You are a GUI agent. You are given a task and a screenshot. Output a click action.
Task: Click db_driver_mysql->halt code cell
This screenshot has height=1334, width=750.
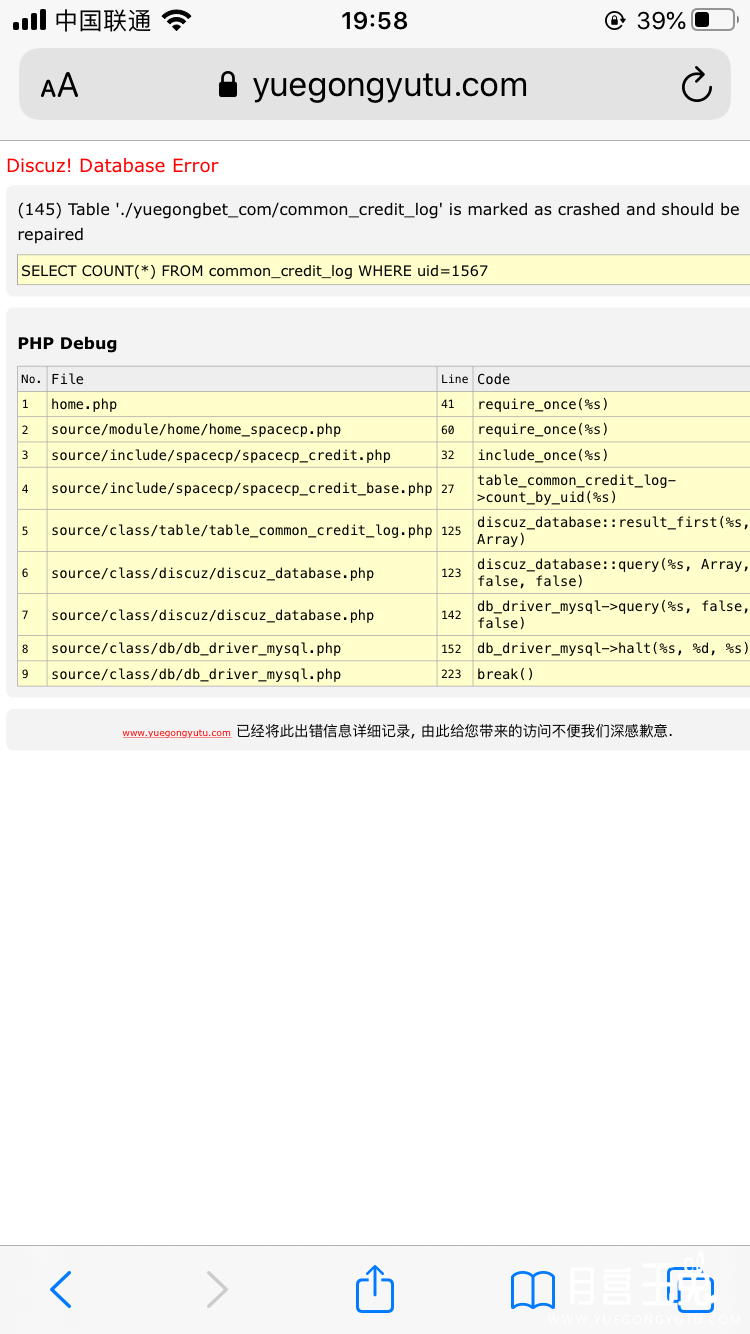click(611, 649)
